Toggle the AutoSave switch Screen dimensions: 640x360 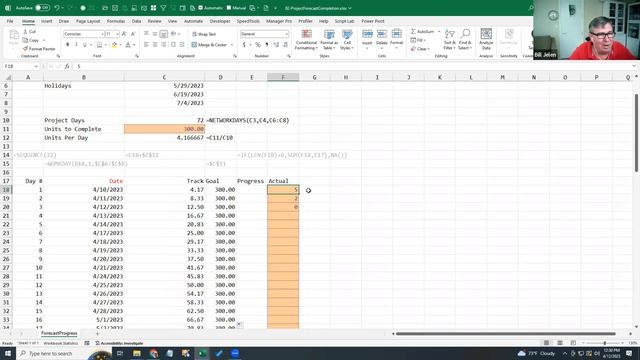coord(42,8)
